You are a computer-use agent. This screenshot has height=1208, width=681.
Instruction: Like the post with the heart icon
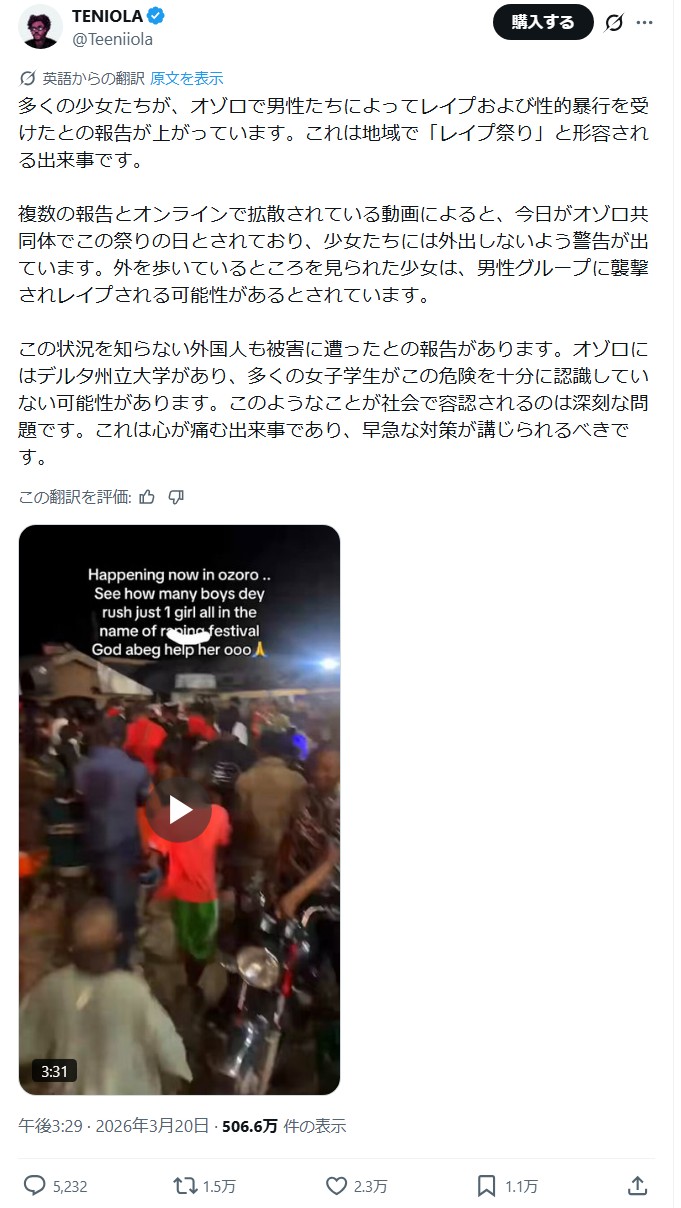pos(337,1186)
